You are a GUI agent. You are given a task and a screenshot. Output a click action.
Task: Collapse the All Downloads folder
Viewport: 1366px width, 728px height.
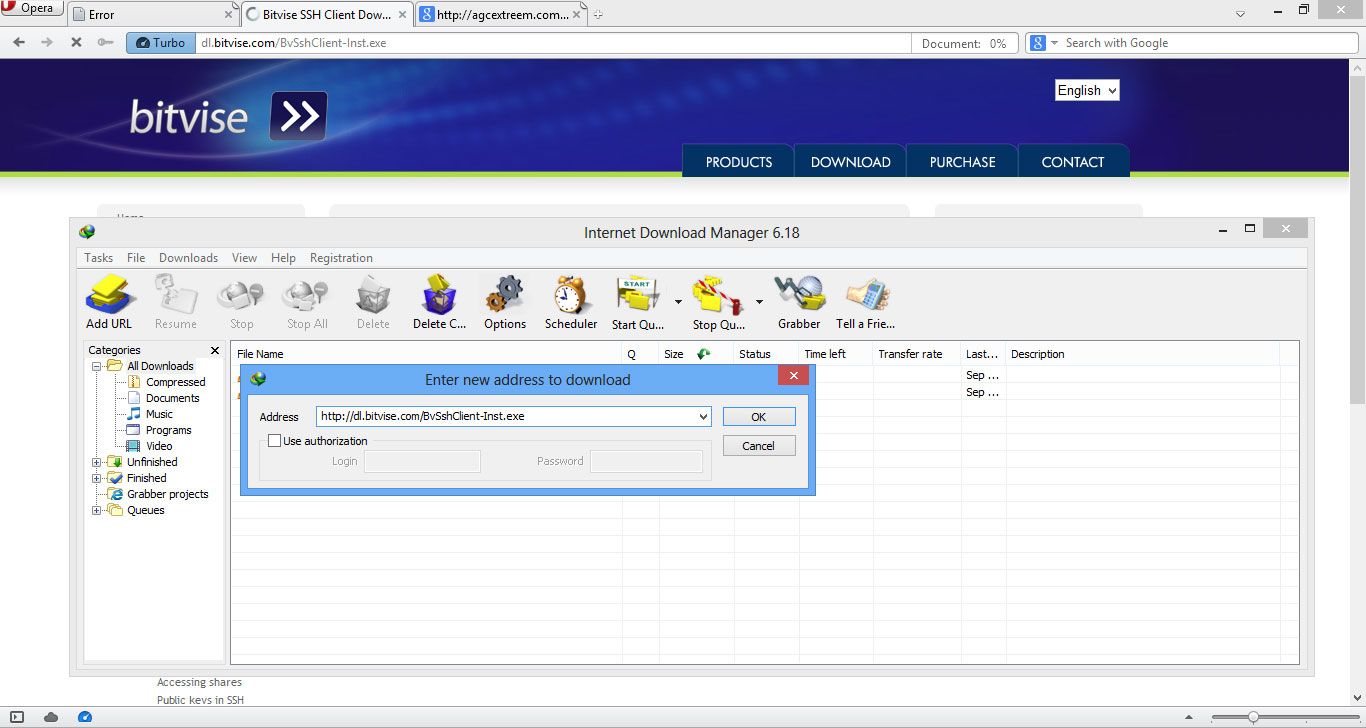pyautogui.click(x=96, y=365)
